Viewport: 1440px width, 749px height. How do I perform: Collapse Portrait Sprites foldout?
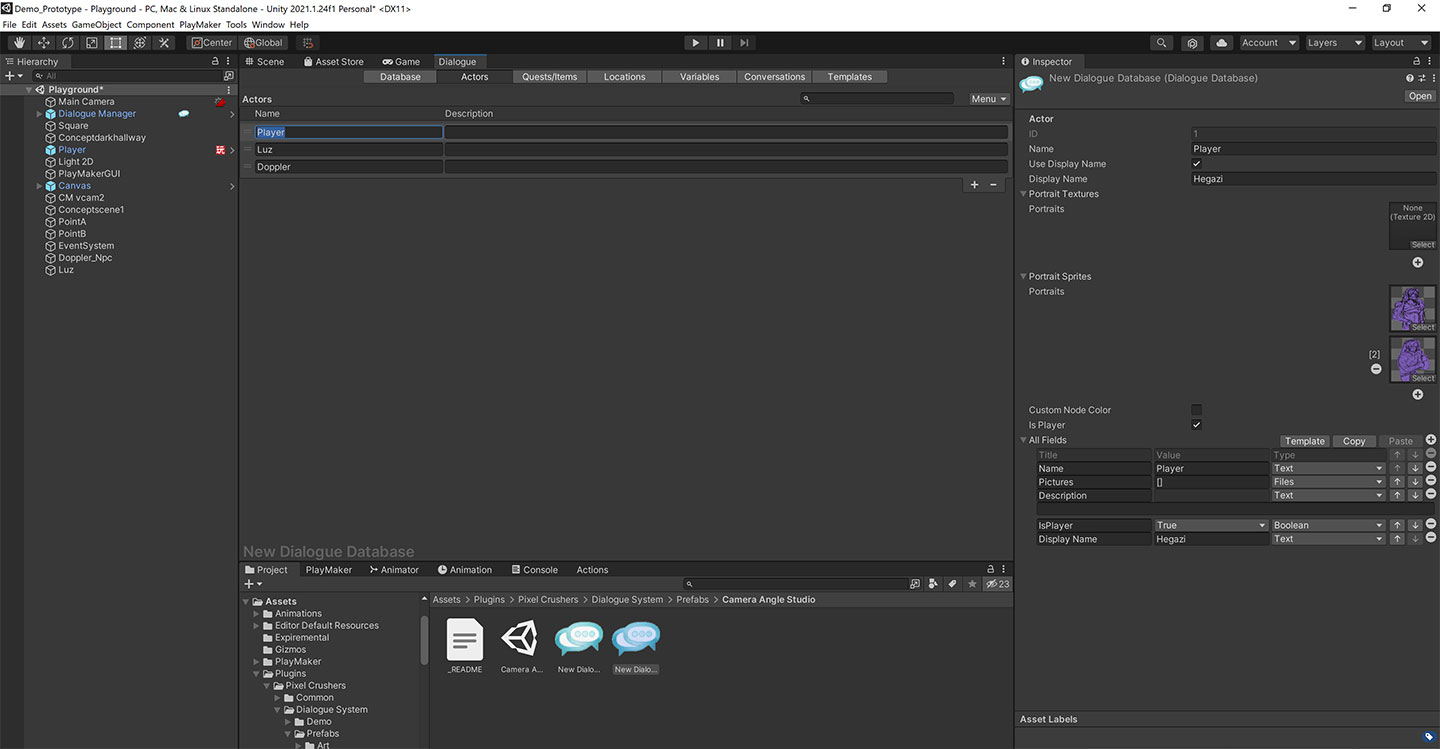(1023, 277)
